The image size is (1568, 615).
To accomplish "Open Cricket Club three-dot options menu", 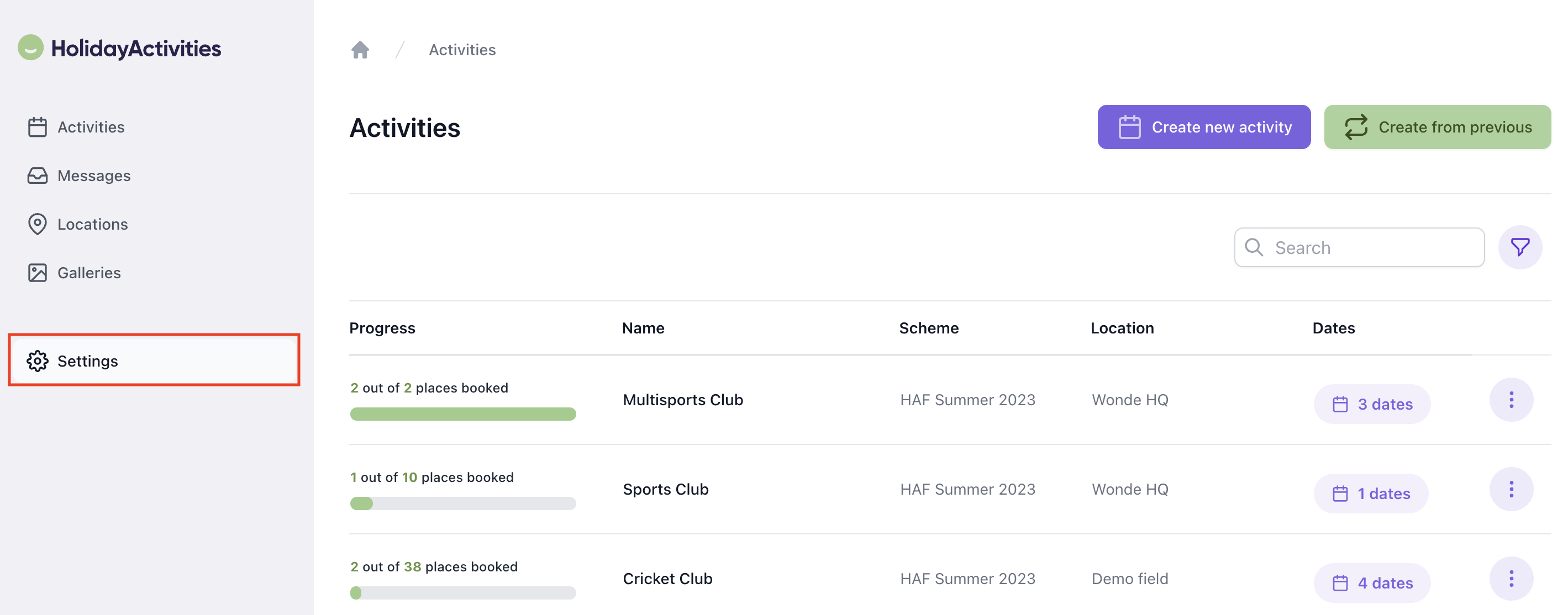I will coord(1511,579).
